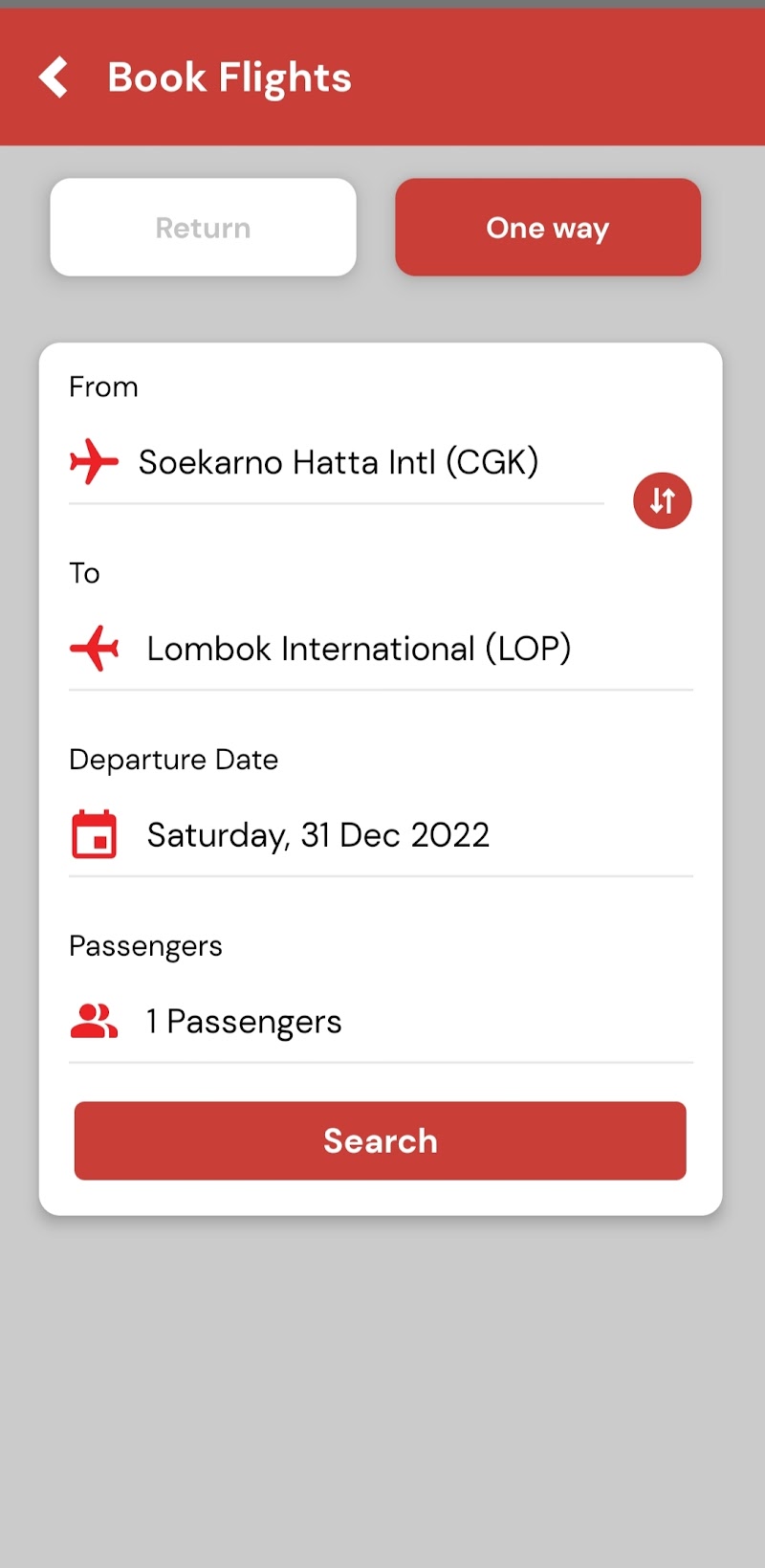Image resolution: width=765 pixels, height=1568 pixels.
Task: Tap the passengers people icon
Action: pyautogui.click(x=94, y=1021)
